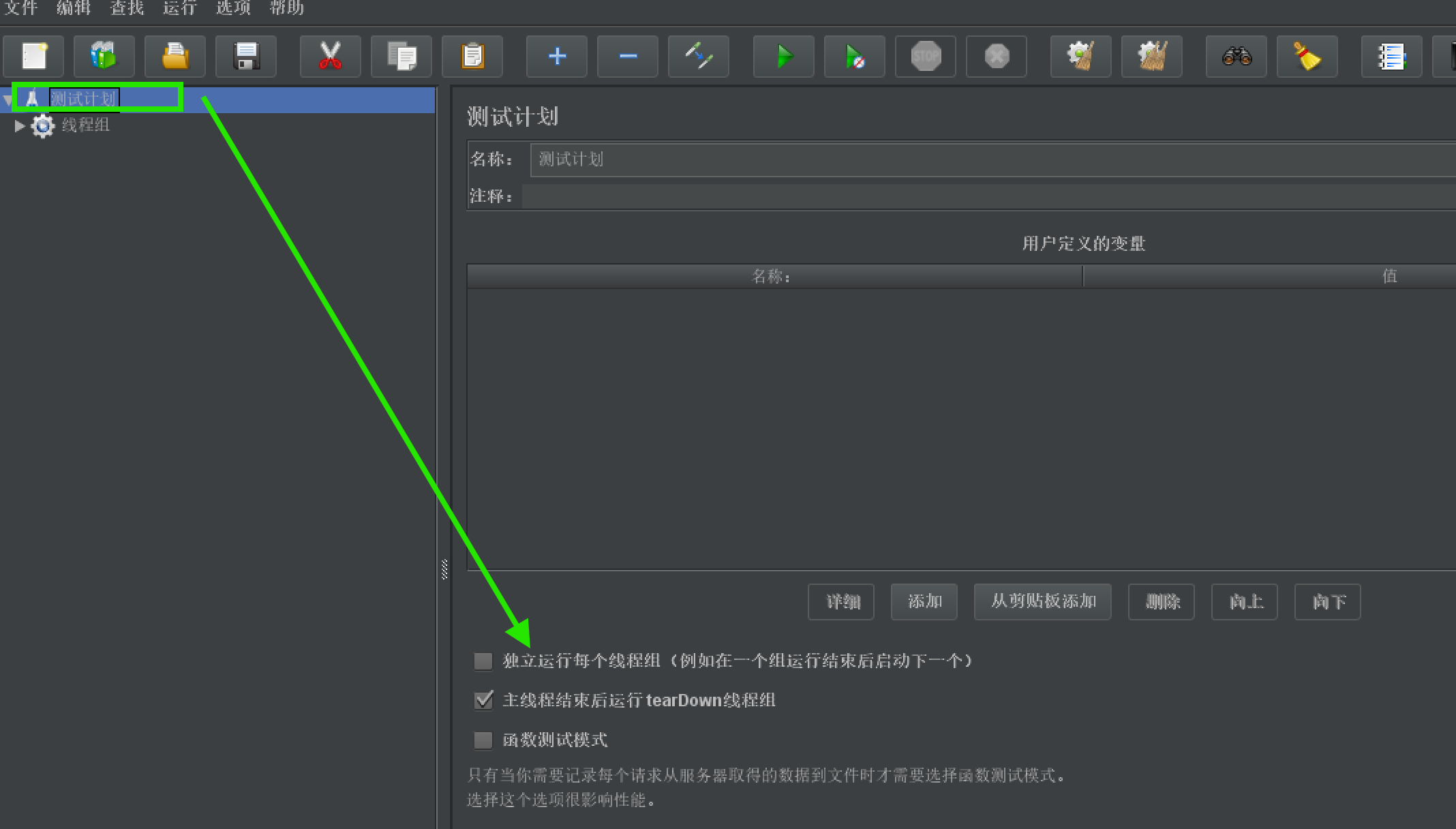Click the broom Reset Search icon
Screen dimensions: 1456x829
tap(1307, 57)
